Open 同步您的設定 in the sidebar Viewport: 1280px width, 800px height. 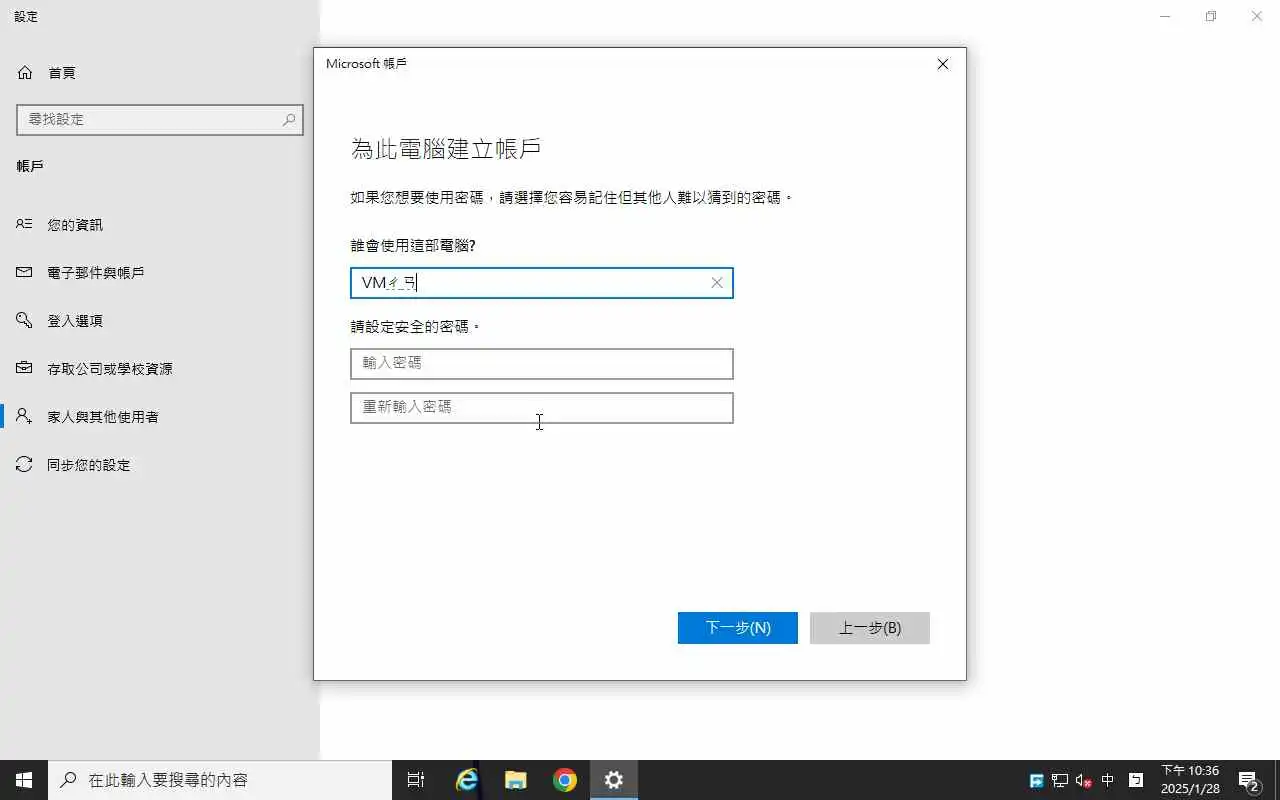point(89,465)
